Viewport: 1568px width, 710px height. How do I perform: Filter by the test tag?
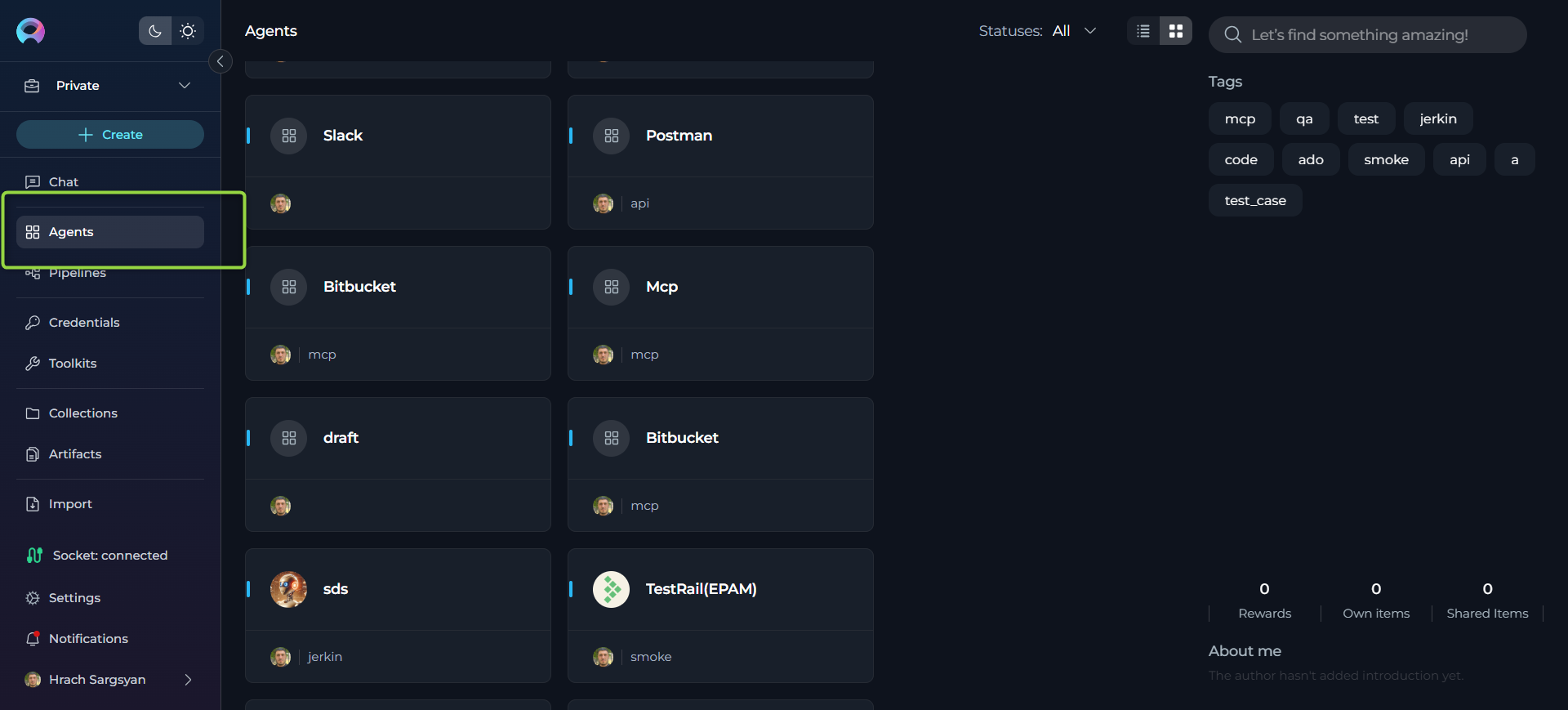coord(1366,119)
